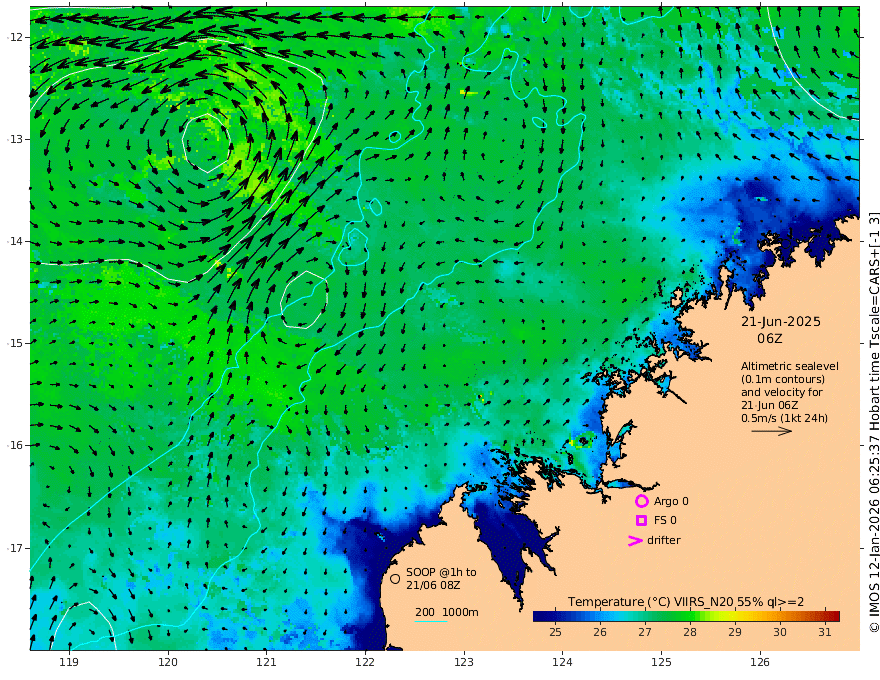Click the 'FS 0' legend label
The image size is (880, 680).
665,521
